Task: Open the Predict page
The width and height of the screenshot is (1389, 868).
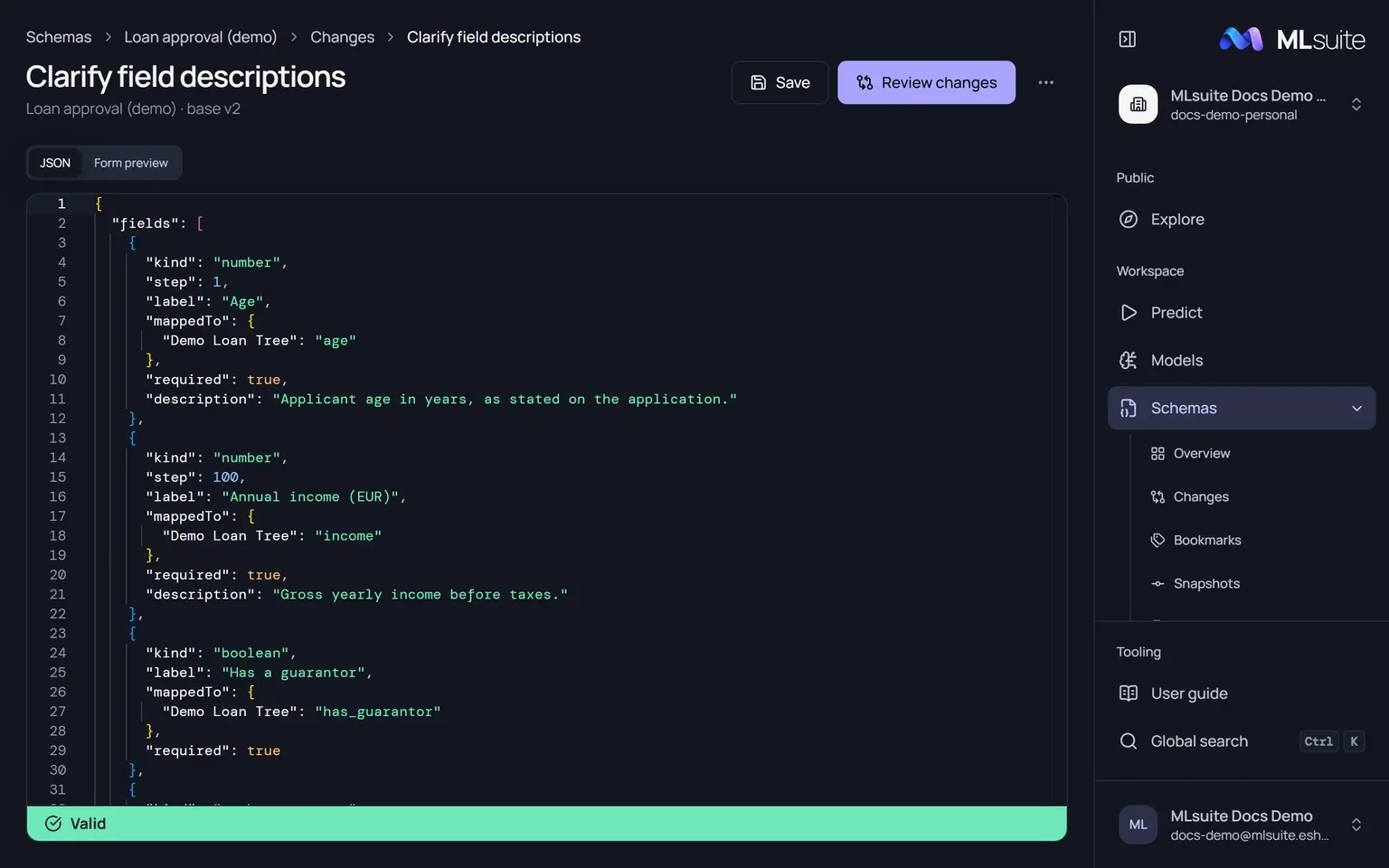Action: tap(1242, 313)
